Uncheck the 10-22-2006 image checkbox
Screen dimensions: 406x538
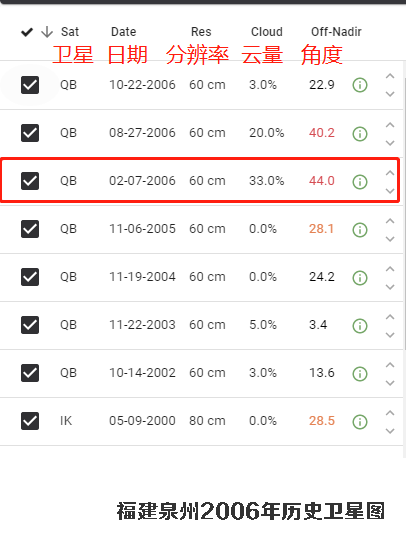pyautogui.click(x=30, y=85)
